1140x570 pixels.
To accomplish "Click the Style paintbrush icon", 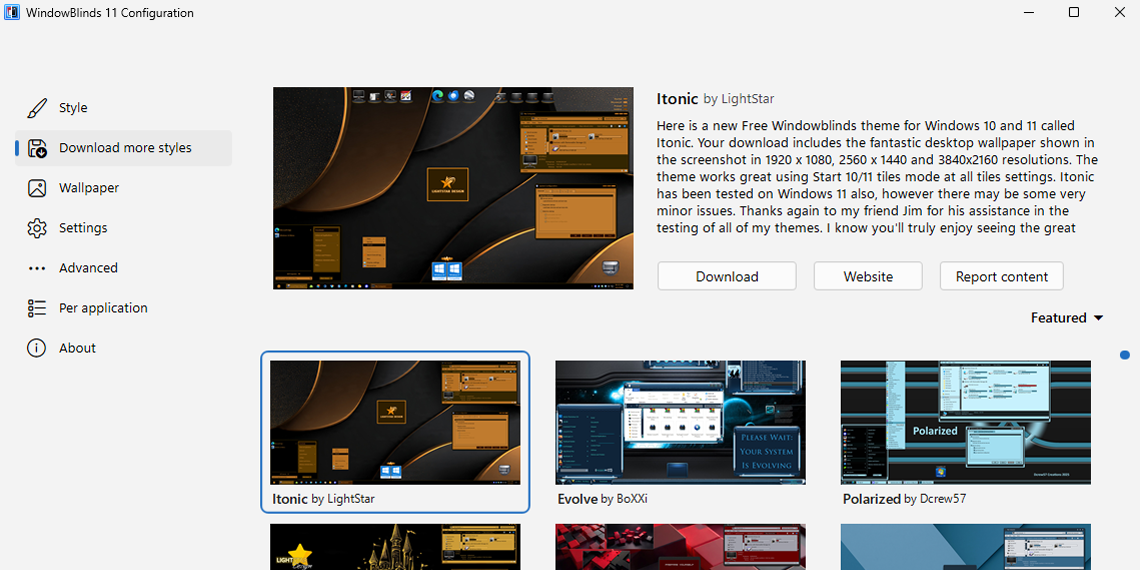I will [37, 108].
